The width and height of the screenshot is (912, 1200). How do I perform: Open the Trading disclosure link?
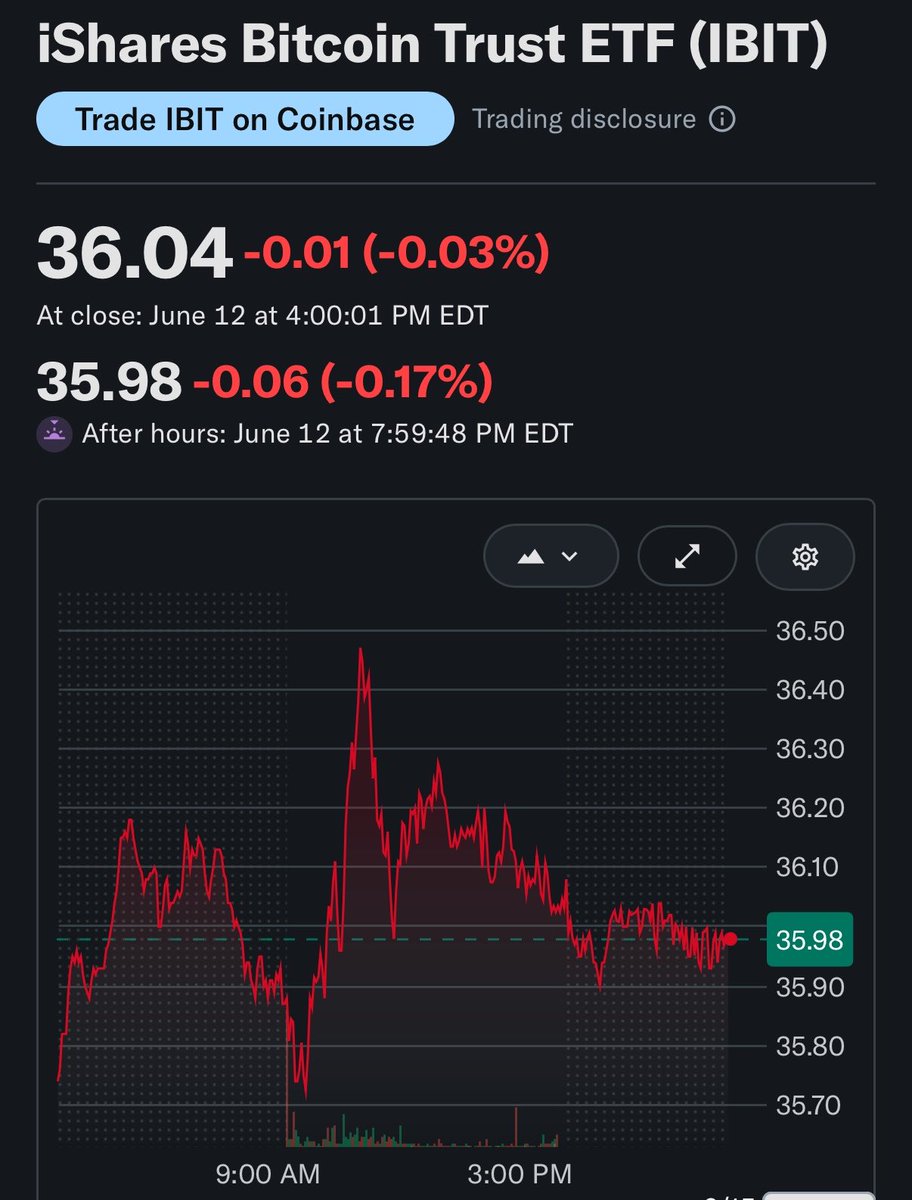click(x=584, y=119)
